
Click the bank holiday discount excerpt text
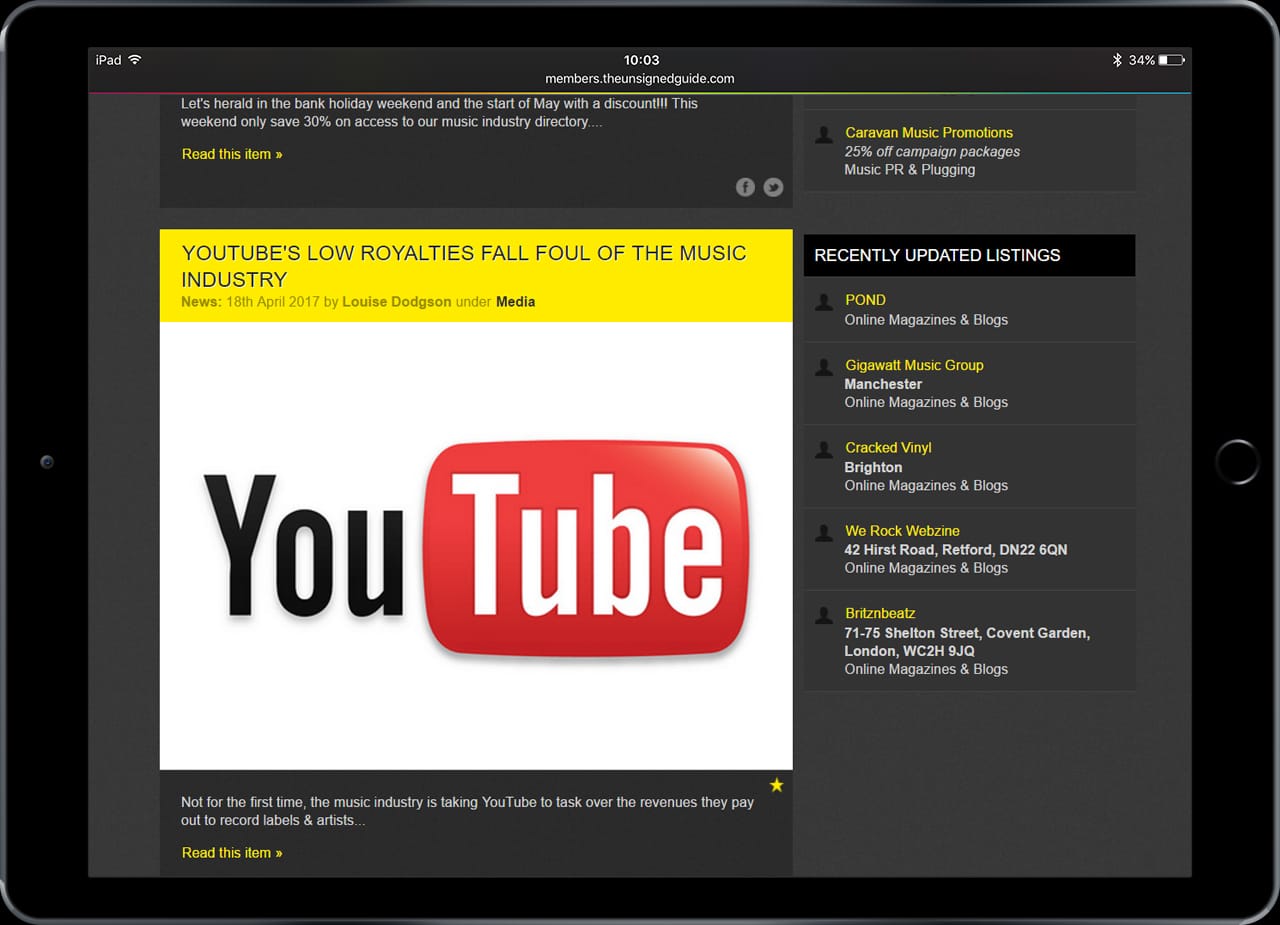pyautogui.click(x=439, y=112)
